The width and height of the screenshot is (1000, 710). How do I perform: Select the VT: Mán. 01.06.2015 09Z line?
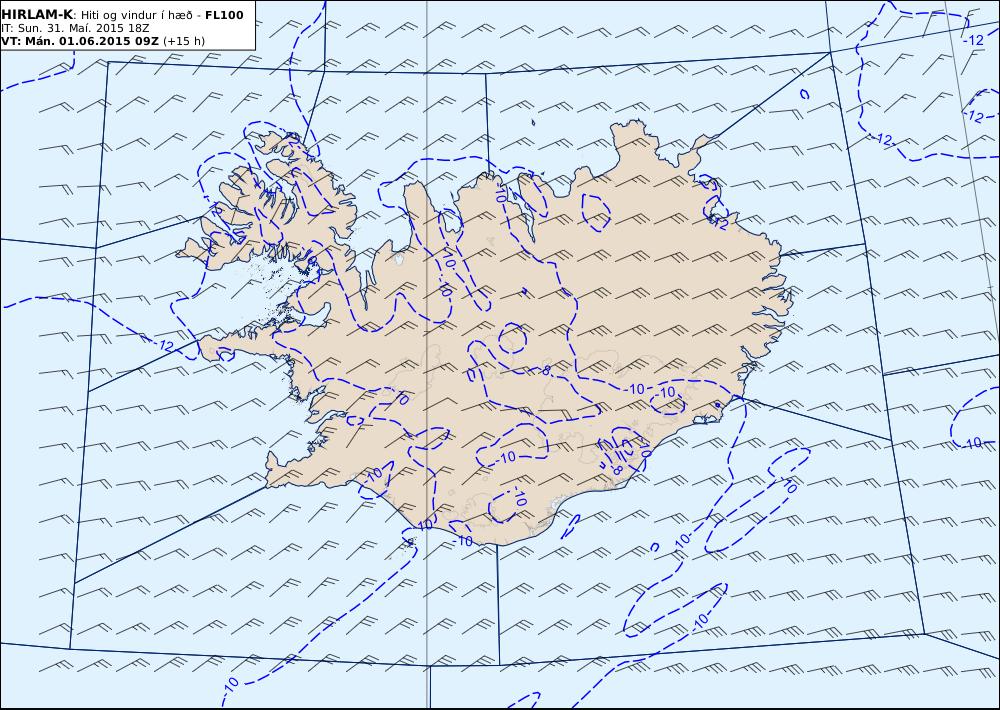(103, 41)
